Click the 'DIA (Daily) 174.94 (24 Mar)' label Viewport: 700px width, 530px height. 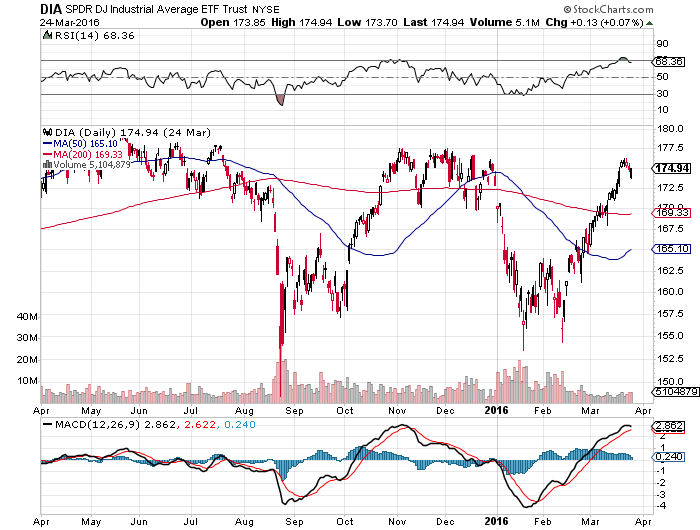[x=133, y=132]
